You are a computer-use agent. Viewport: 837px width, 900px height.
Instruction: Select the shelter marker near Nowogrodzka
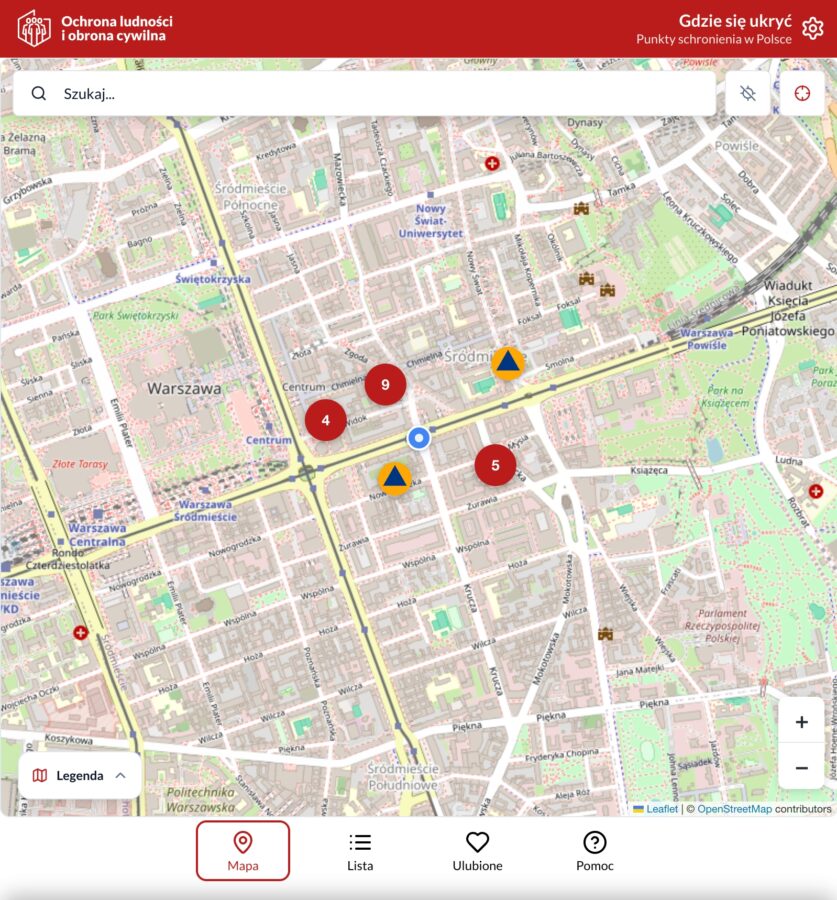click(396, 477)
